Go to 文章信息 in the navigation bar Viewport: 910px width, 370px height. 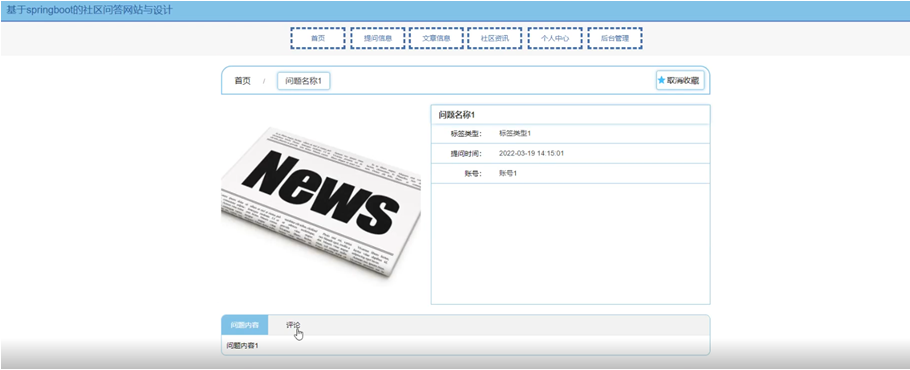pos(436,38)
